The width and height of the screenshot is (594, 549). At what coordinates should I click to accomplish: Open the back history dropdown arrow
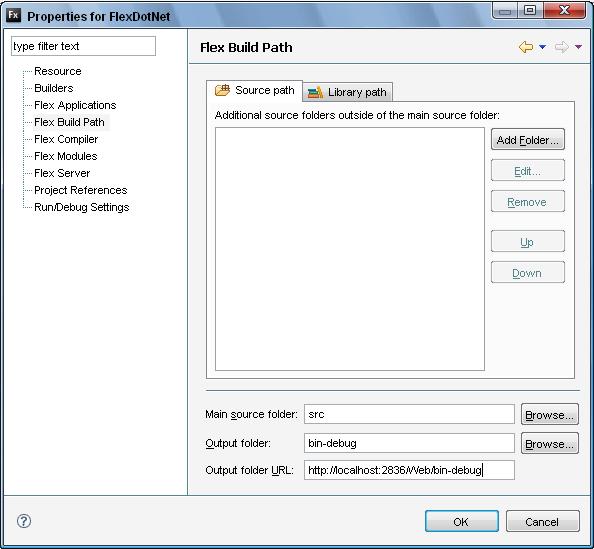(542, 47)
